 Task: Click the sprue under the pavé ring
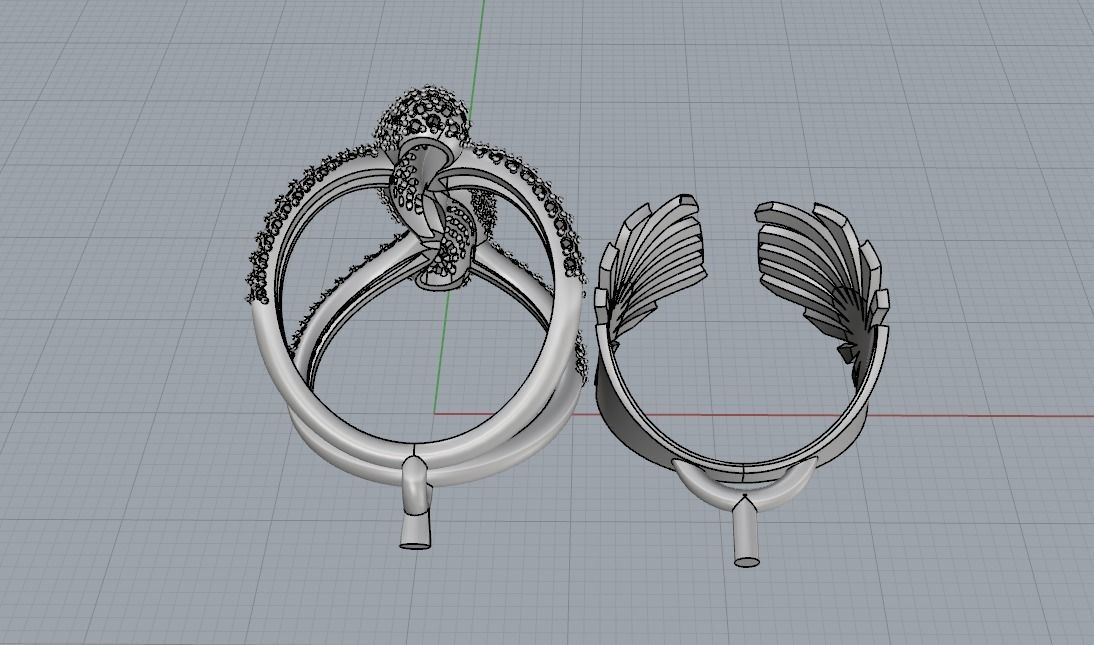(x=416, y=501)
